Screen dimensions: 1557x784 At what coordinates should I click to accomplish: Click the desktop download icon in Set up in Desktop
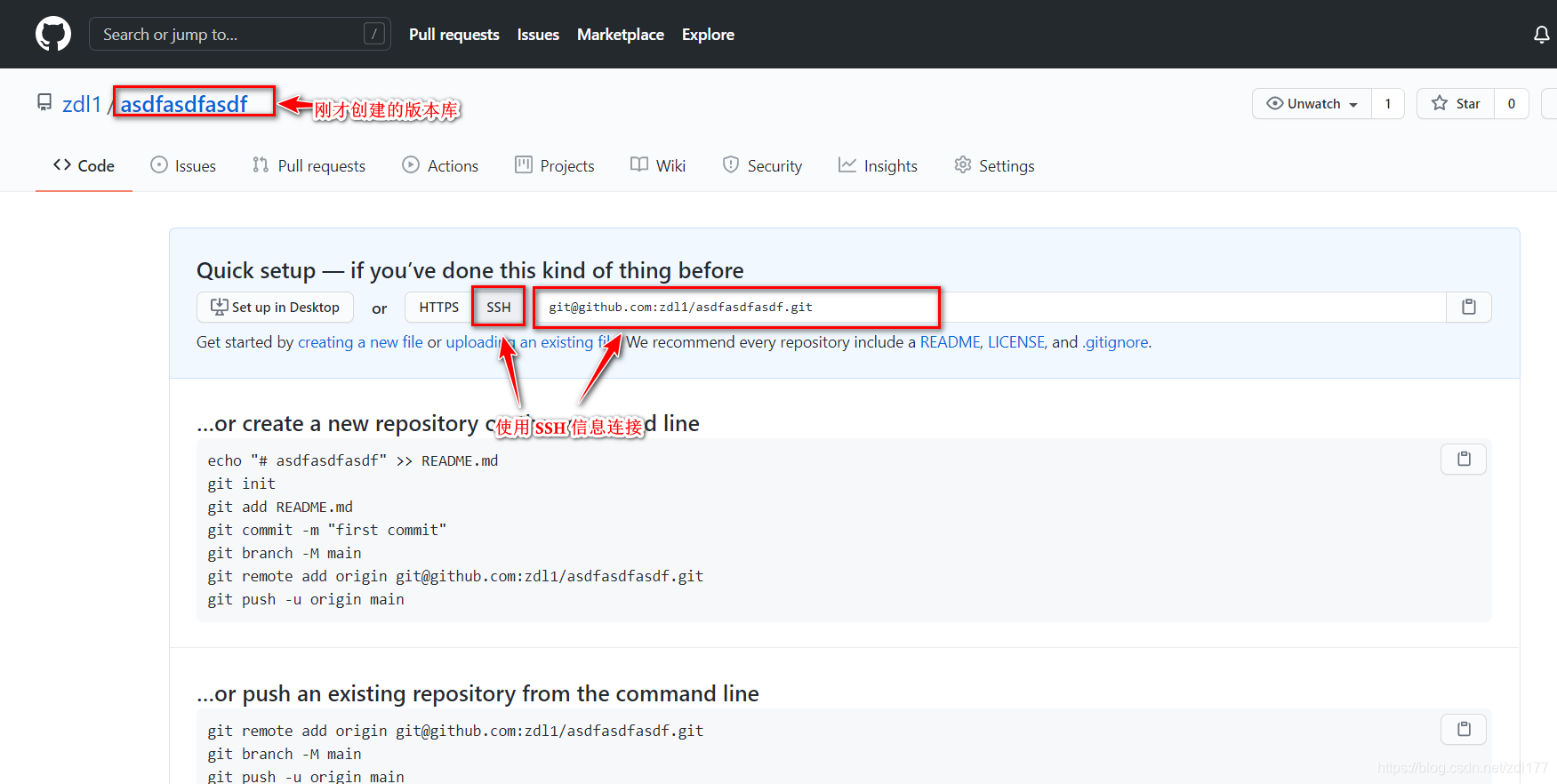(219, 307)
